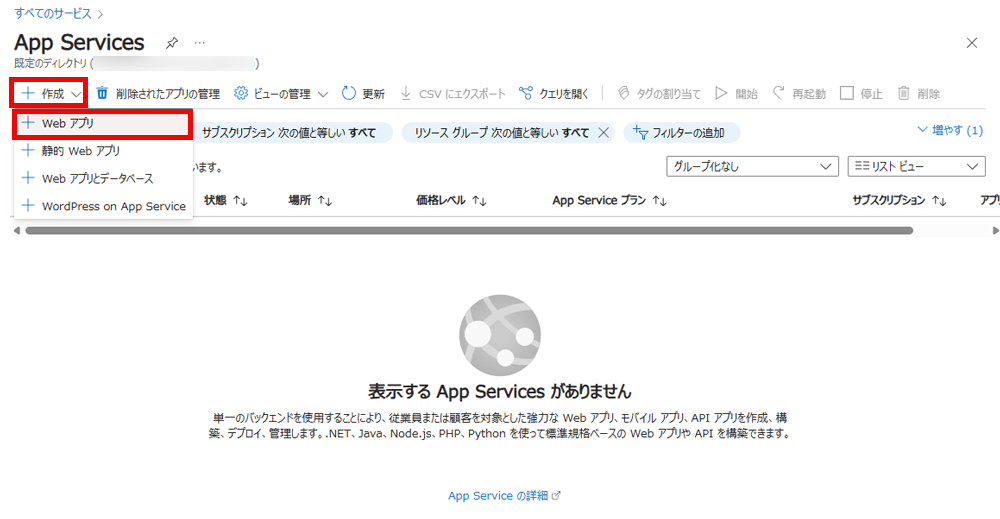
Task: Click すべてのサービス breadcrumb link
Action: (x=53, y=13)
